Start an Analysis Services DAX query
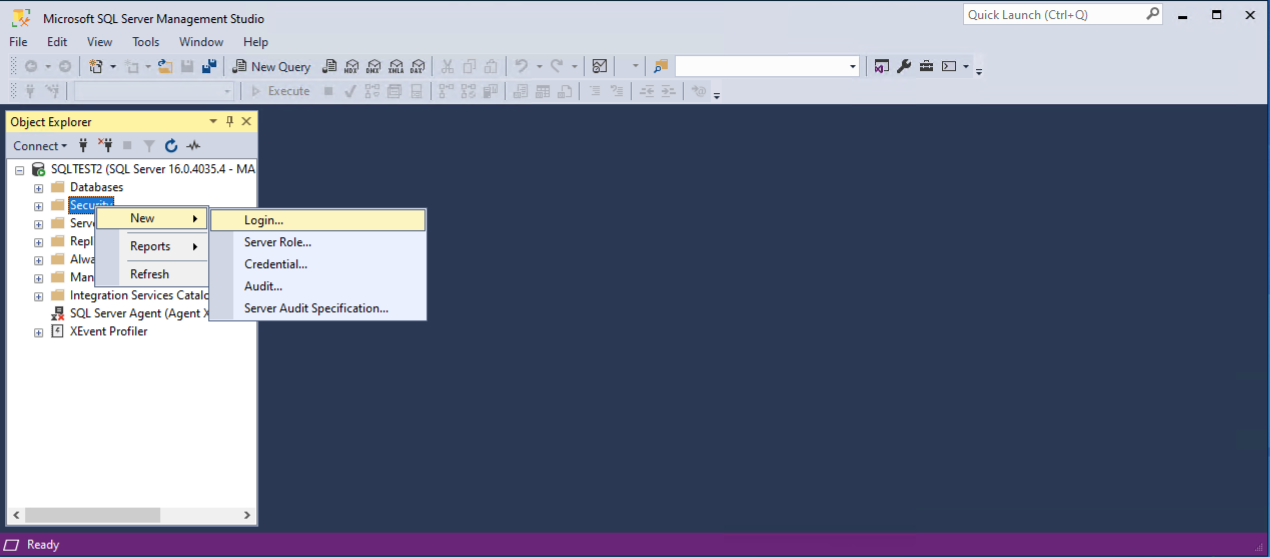1270x557 pixels. (417, 66)
